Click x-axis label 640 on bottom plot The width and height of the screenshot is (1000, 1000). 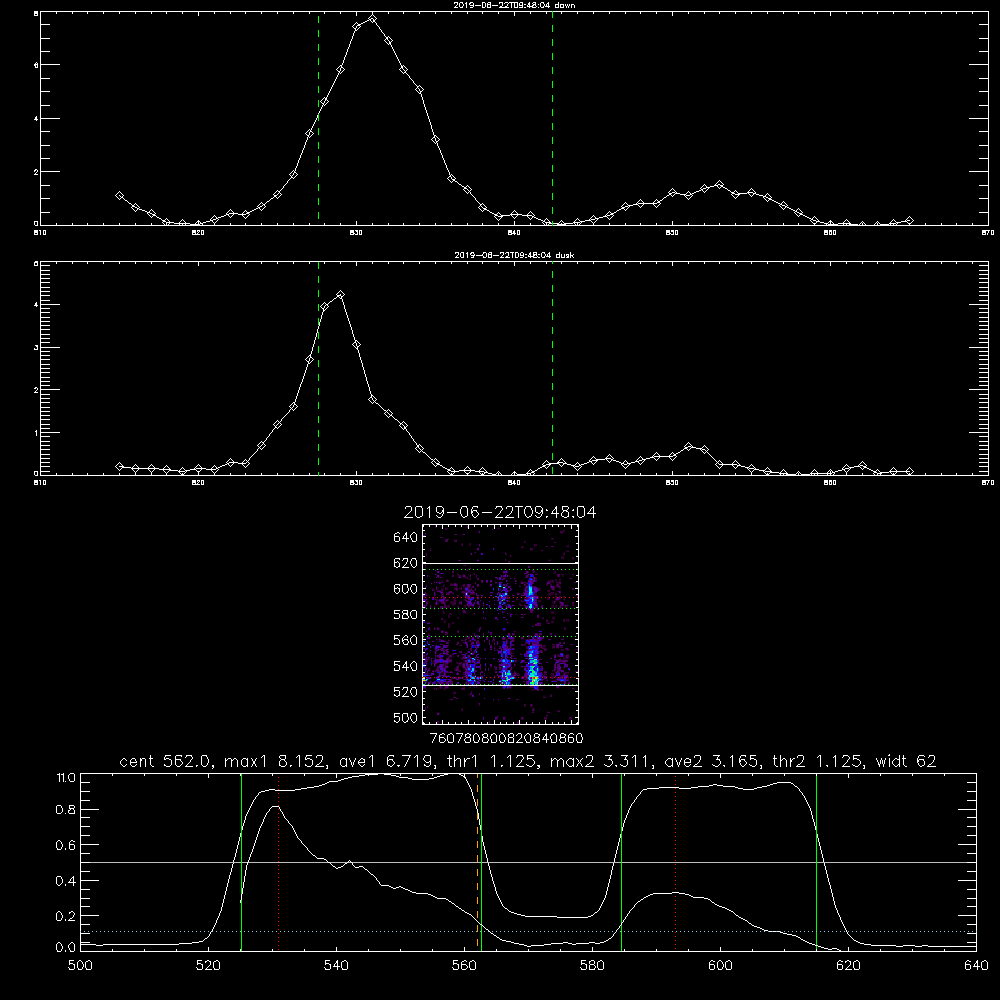(x=976, y=966)
